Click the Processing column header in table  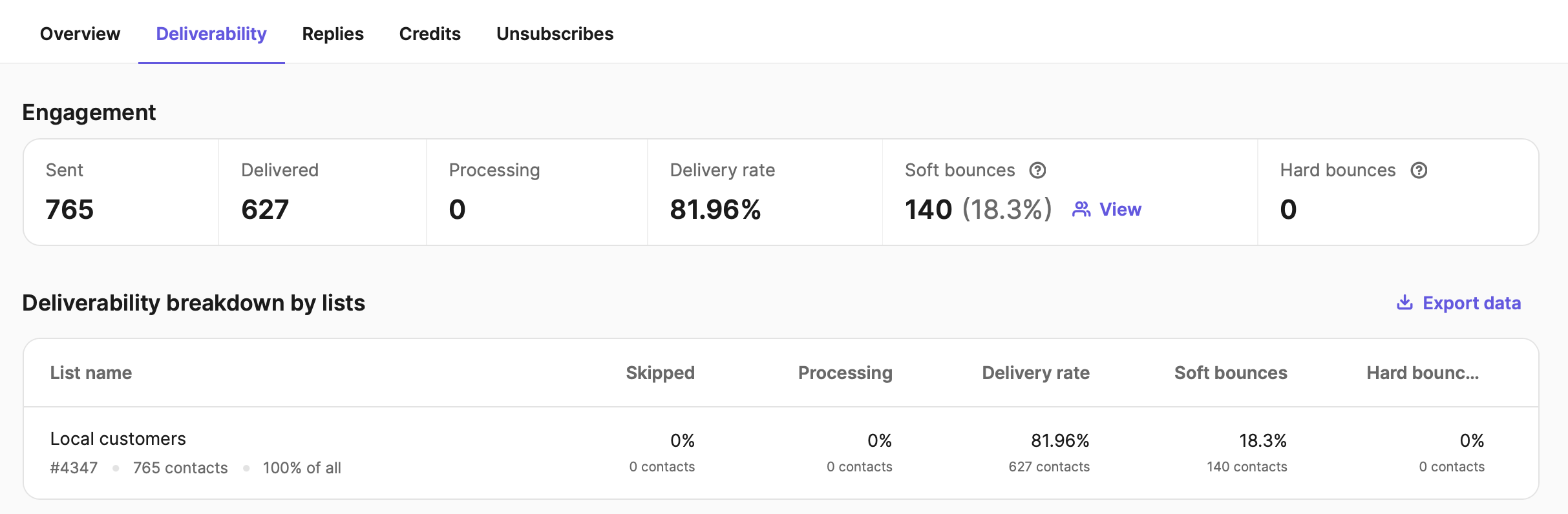click(x=845, y=373)
